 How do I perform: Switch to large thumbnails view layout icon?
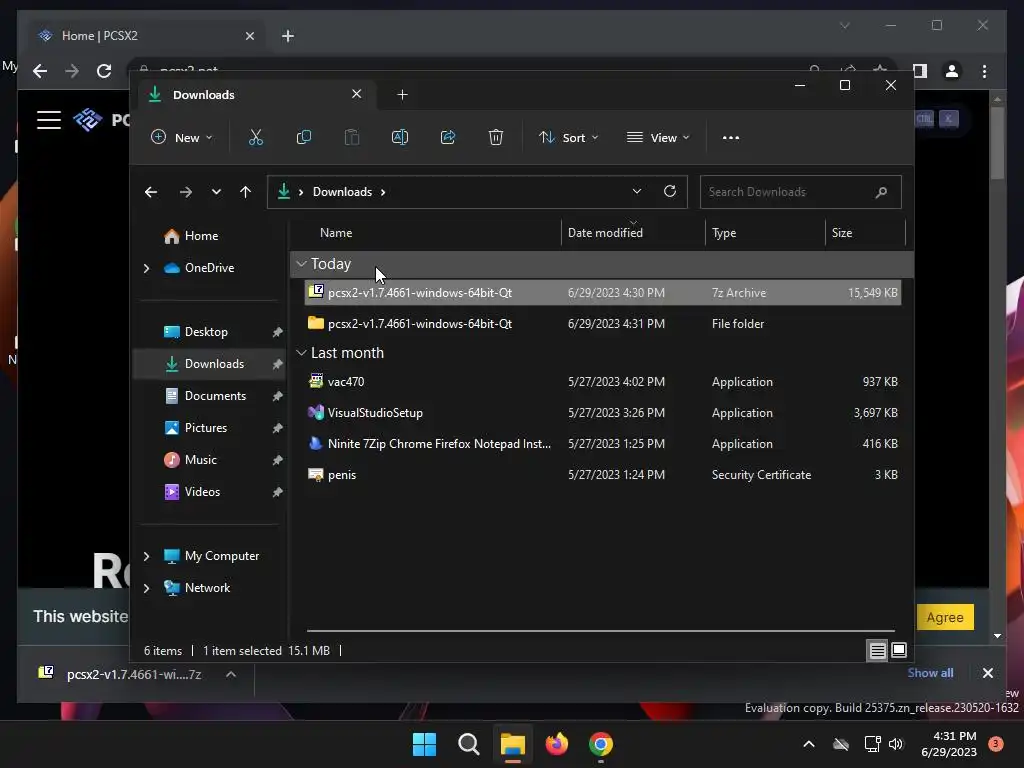(x=899, y=650)
